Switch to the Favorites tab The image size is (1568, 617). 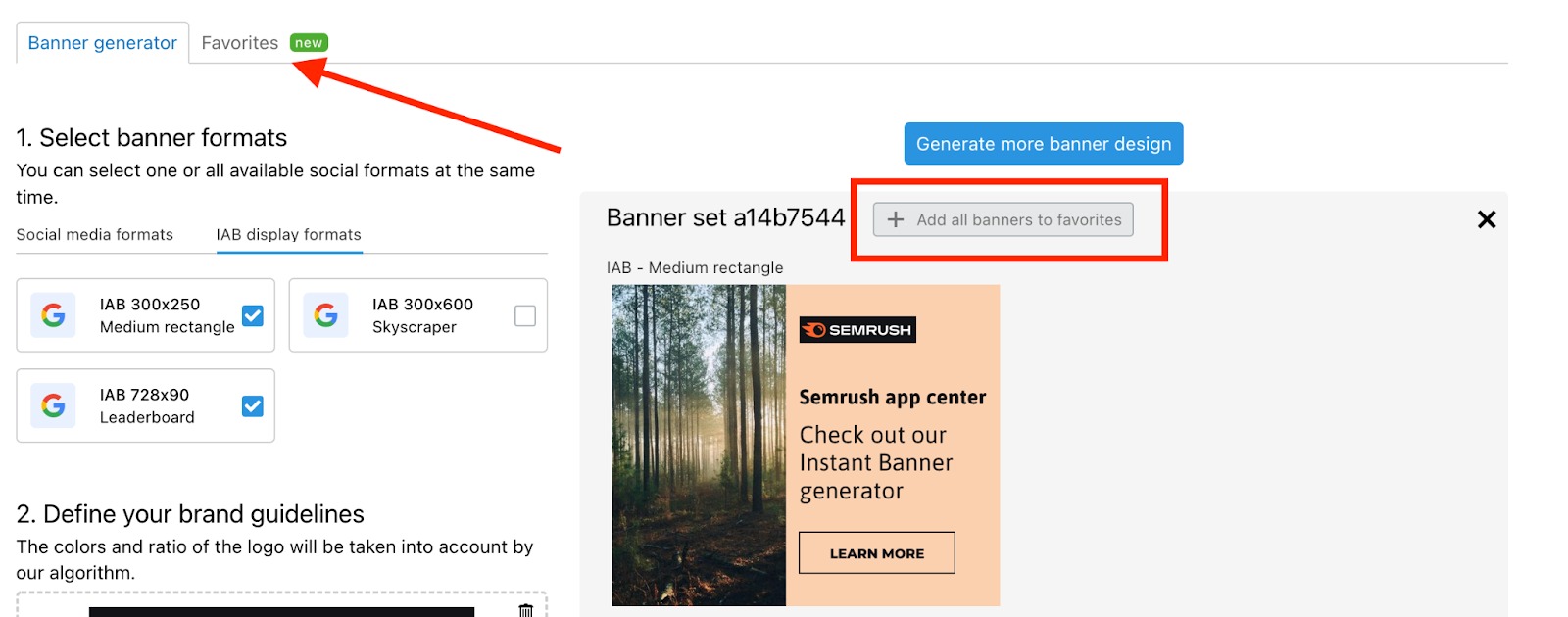click(240, 43)
